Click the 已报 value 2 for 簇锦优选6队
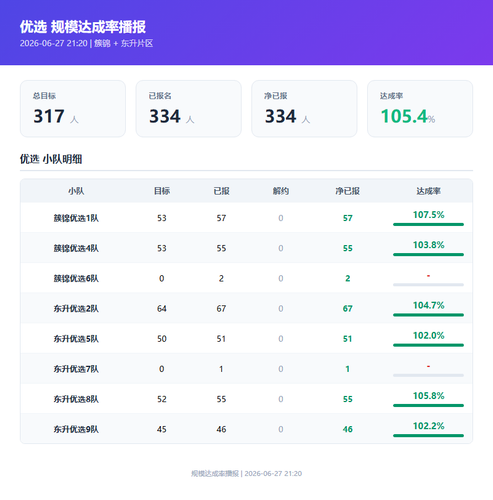 click(221, 278)
